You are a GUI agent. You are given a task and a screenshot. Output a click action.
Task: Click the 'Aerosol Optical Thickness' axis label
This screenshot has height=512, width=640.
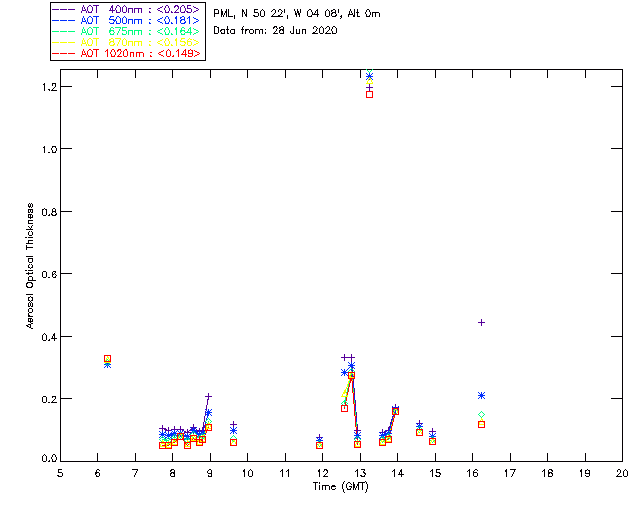click(30, 266)
